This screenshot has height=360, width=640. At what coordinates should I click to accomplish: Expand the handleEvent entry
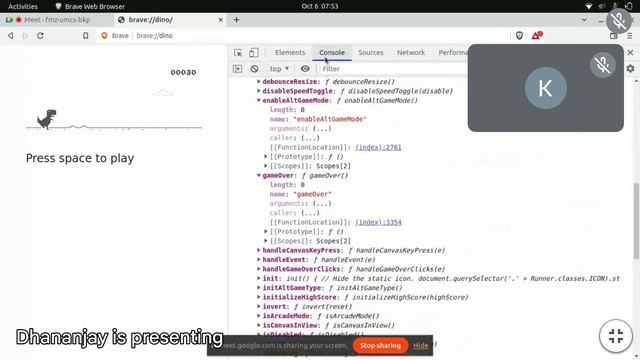pyautogui.click(x=259, y=260)
